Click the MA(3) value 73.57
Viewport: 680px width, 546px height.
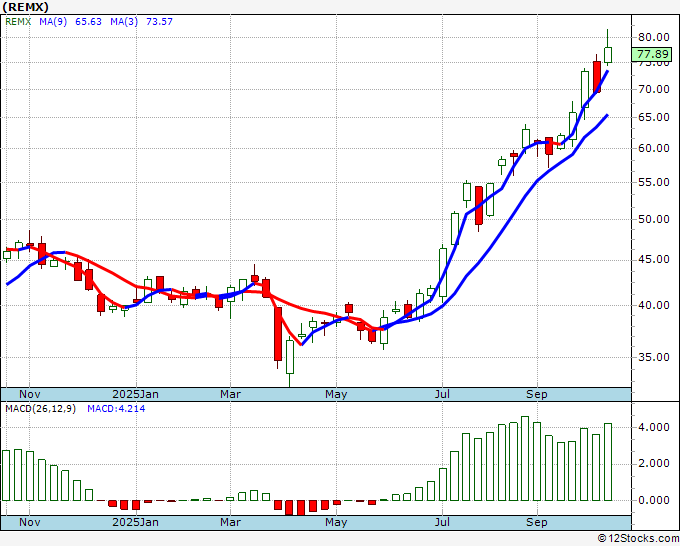pyautogui.click(x=159, y=21)
